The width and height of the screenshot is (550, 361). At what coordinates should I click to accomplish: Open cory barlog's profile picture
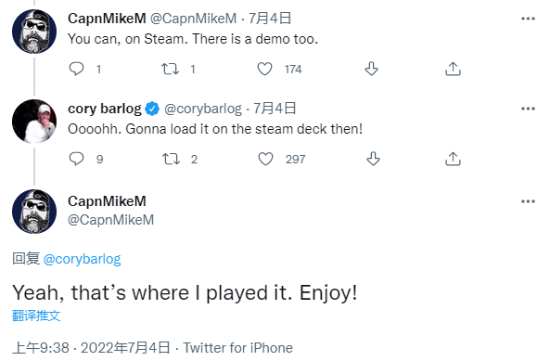coord(34,121)
